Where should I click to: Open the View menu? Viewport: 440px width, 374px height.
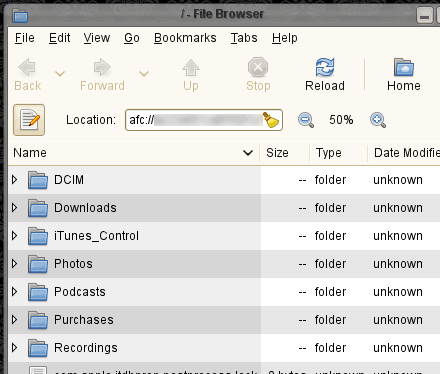click(x=97, y=38)
